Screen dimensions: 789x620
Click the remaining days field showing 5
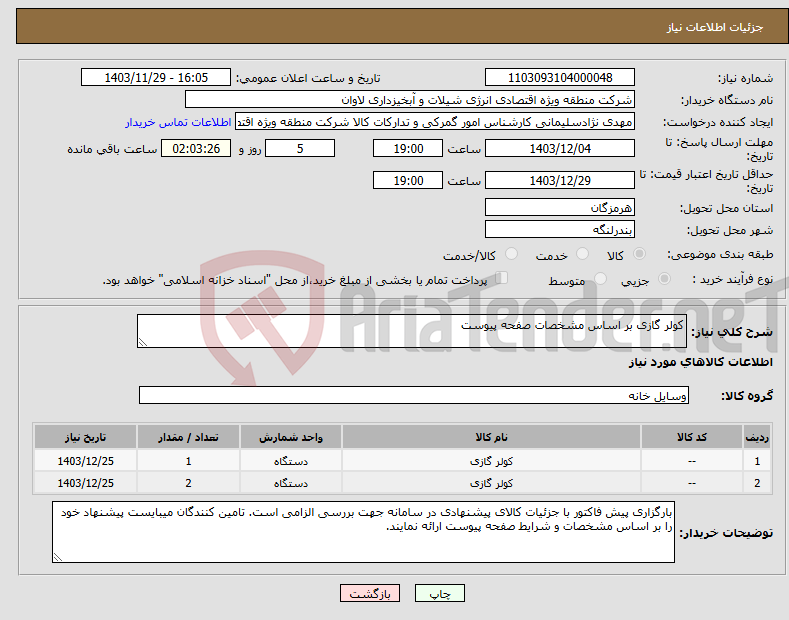pyautogui.click(x=300, y=148)
